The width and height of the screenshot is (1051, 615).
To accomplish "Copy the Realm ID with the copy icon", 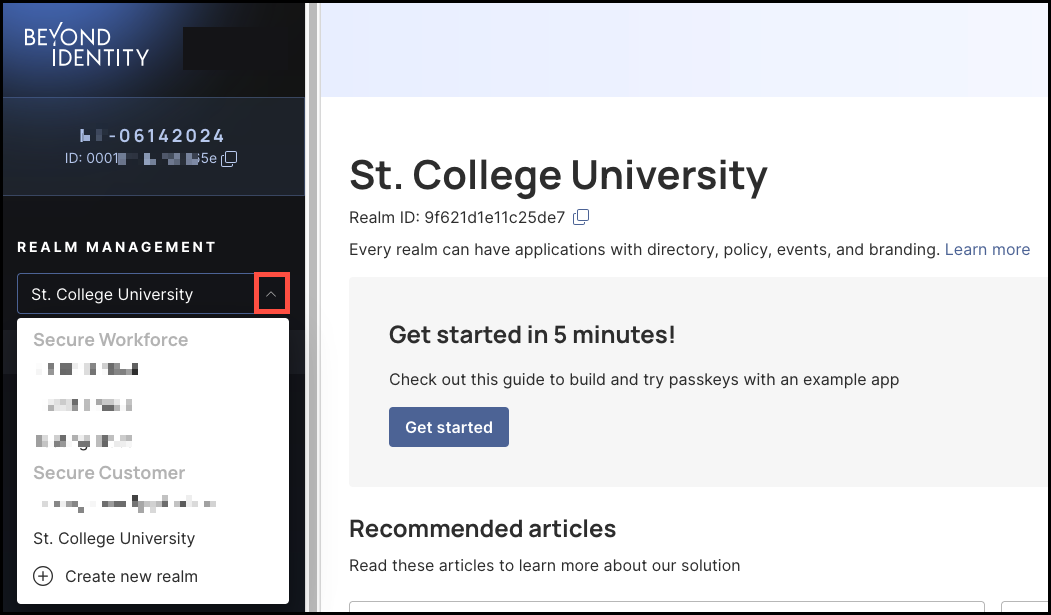I will 581,217.
